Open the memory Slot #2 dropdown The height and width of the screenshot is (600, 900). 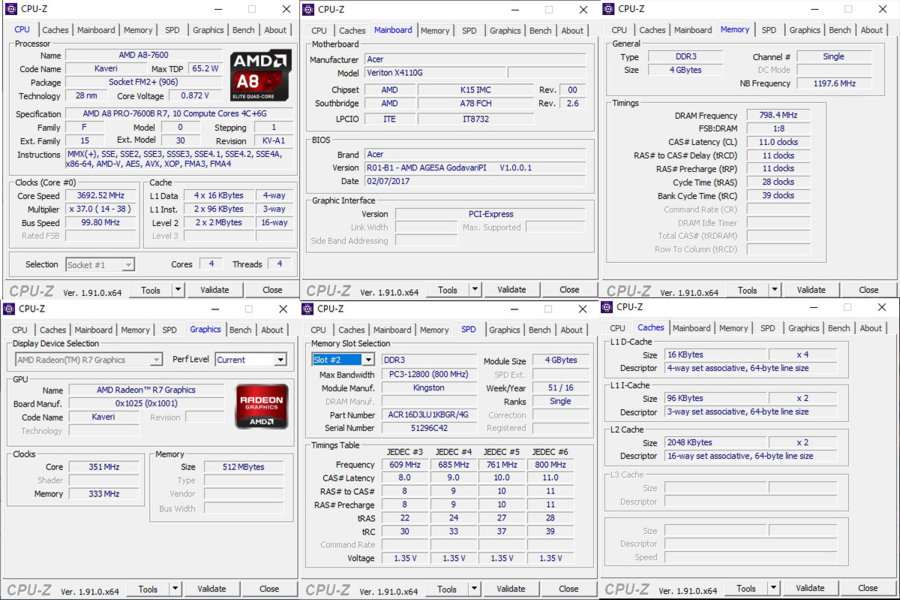click(x=368, y=359)
